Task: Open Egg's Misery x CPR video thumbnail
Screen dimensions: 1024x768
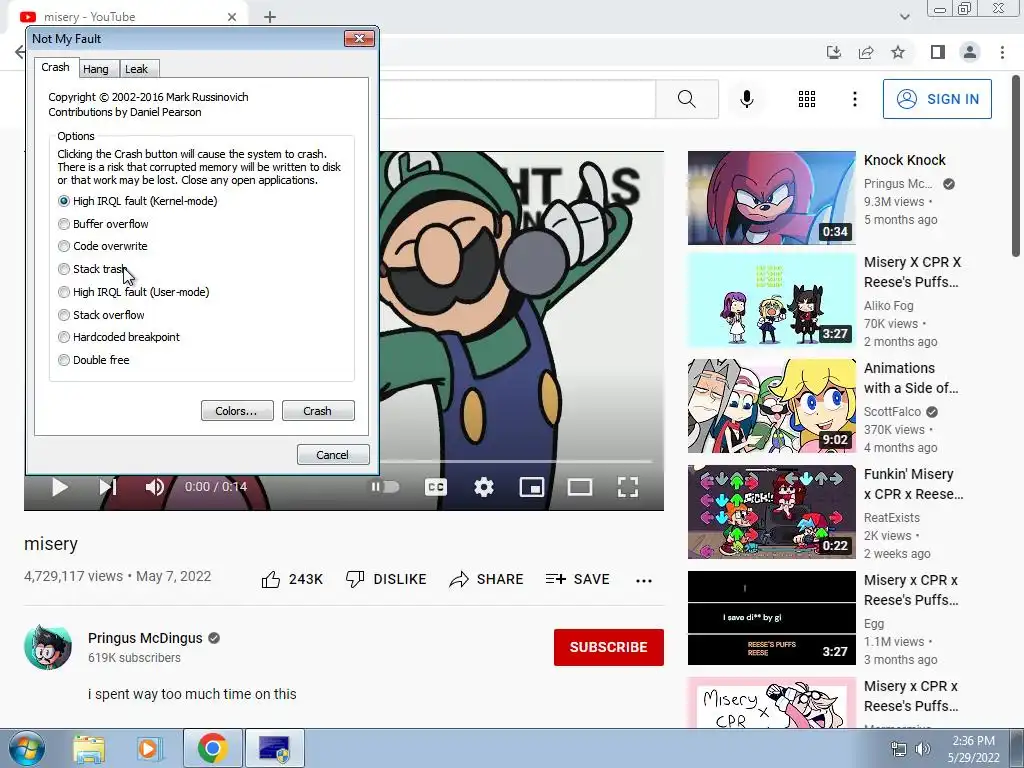Action: click(771, 618)
